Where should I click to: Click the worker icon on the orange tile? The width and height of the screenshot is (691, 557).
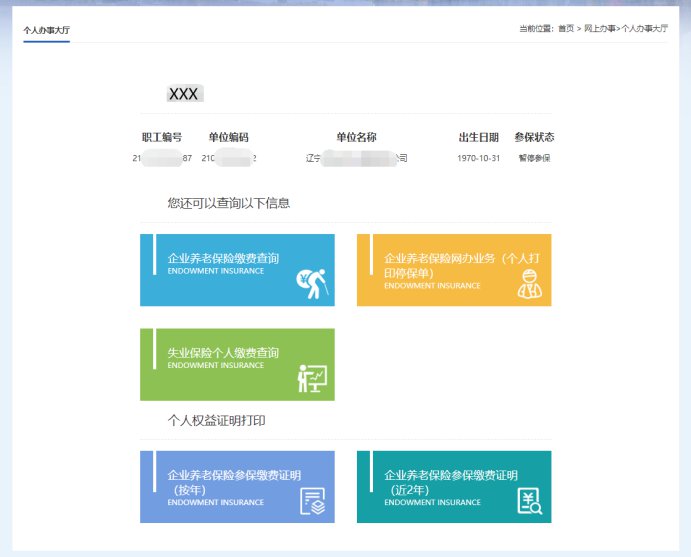pos(529,285)
